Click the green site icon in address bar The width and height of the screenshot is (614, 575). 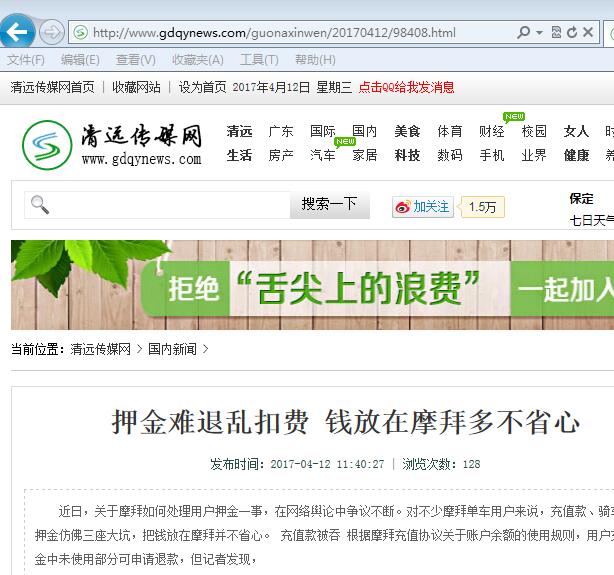81,32
